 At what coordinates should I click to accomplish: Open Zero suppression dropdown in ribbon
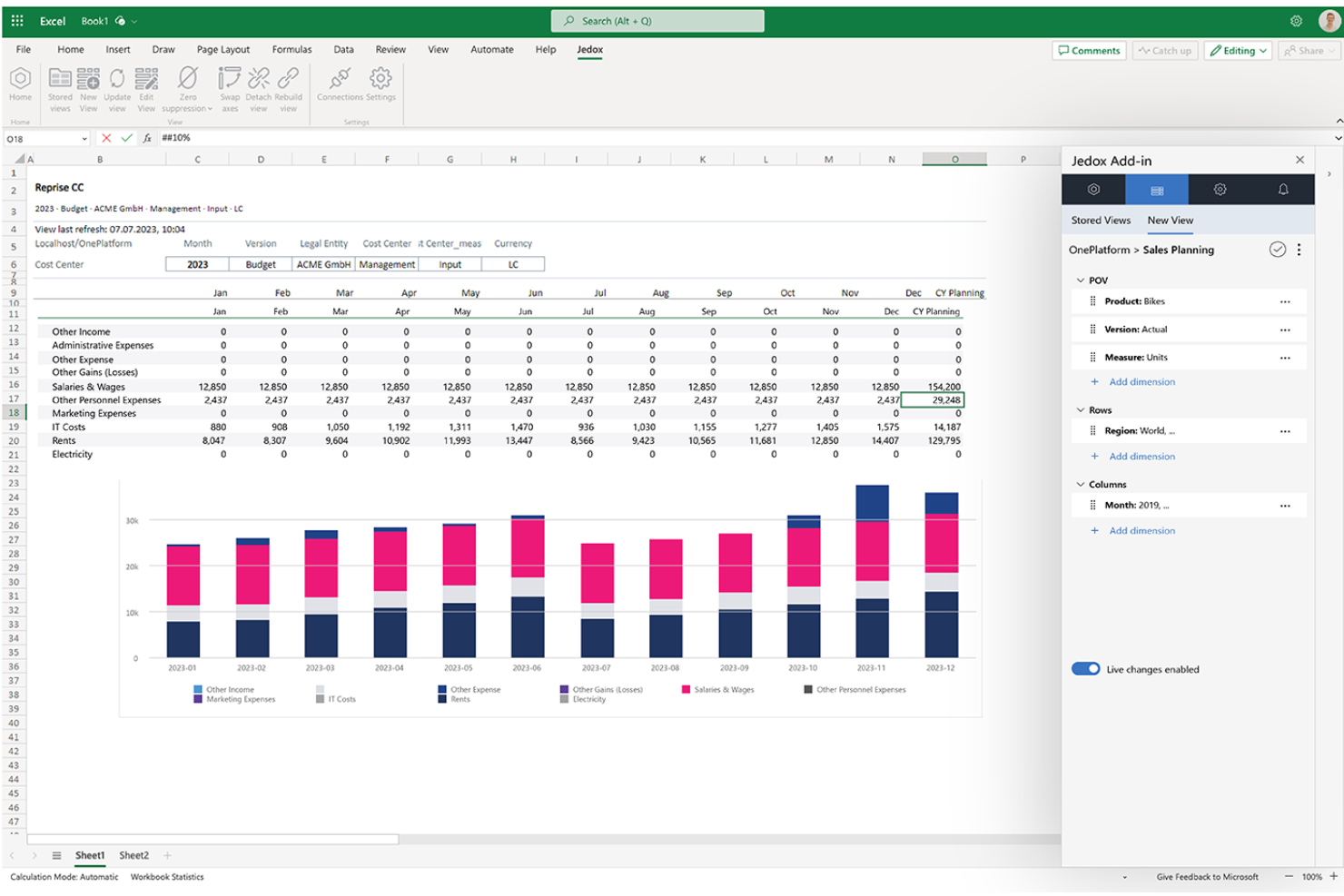pos(187,90)
